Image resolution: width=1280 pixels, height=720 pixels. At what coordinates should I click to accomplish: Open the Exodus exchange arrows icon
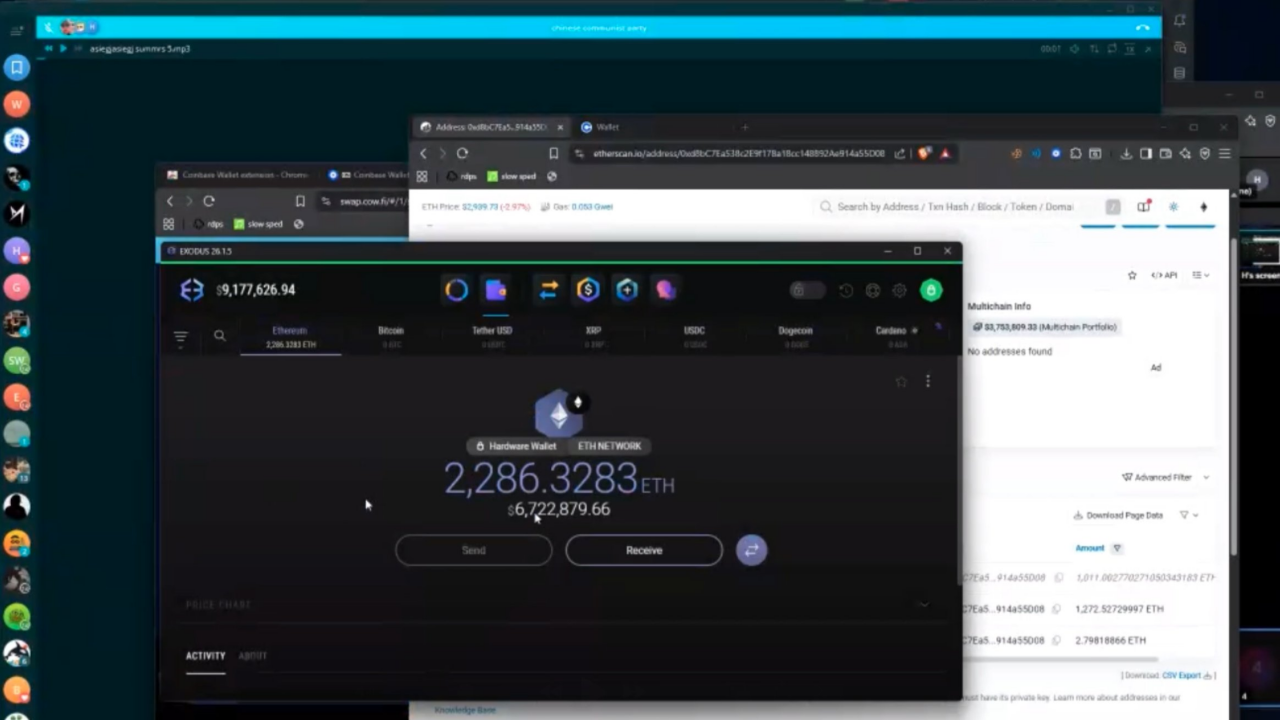(x=548, y=290)
